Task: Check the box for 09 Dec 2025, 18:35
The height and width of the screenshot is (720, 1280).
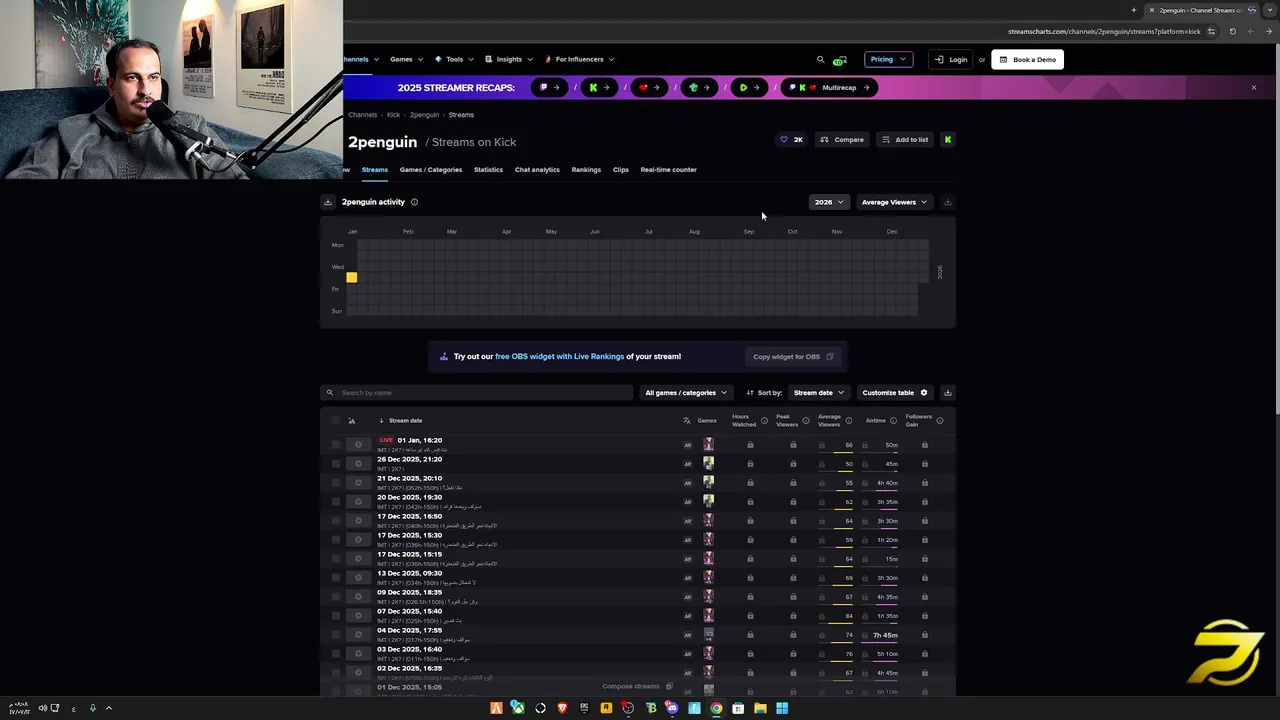Action: 336,597
